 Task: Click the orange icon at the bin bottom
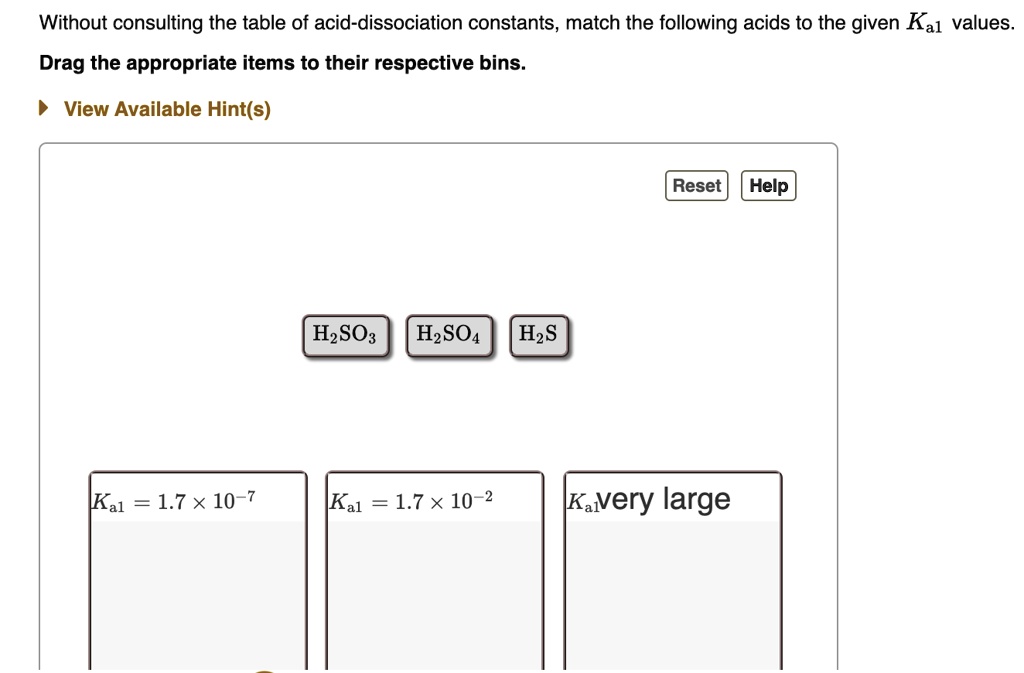(x=263, y=669)
